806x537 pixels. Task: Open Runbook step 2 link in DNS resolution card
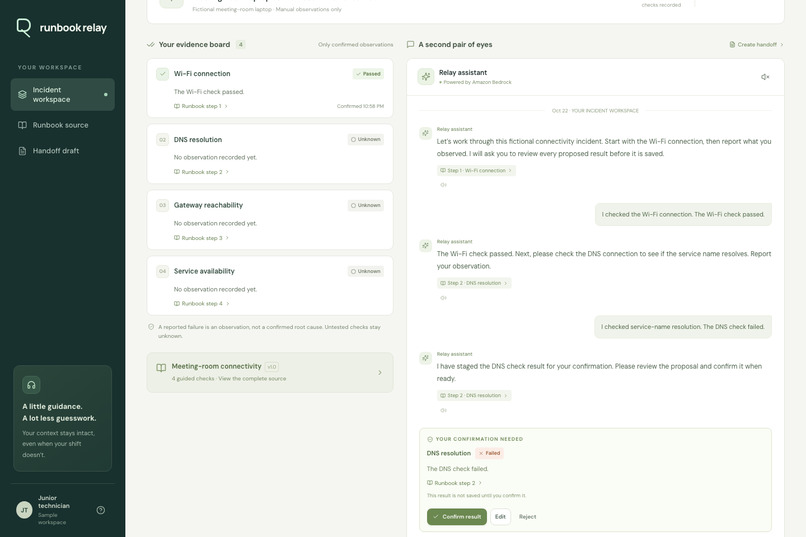[201, 172]
